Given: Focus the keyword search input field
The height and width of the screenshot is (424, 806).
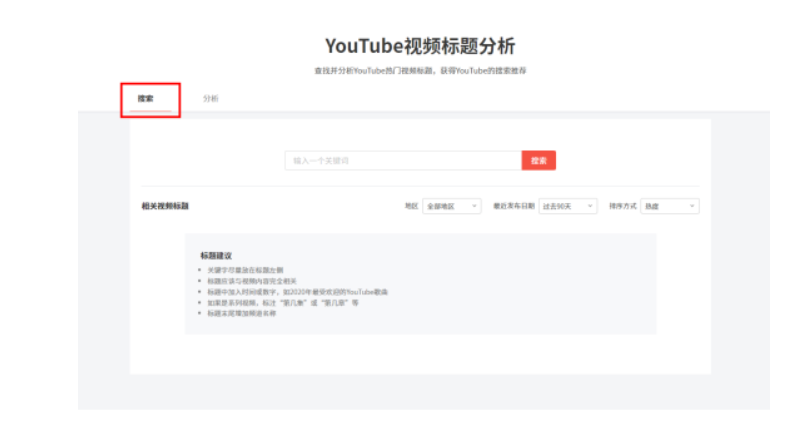Looking at the screenshot, I should pos(404,160).
